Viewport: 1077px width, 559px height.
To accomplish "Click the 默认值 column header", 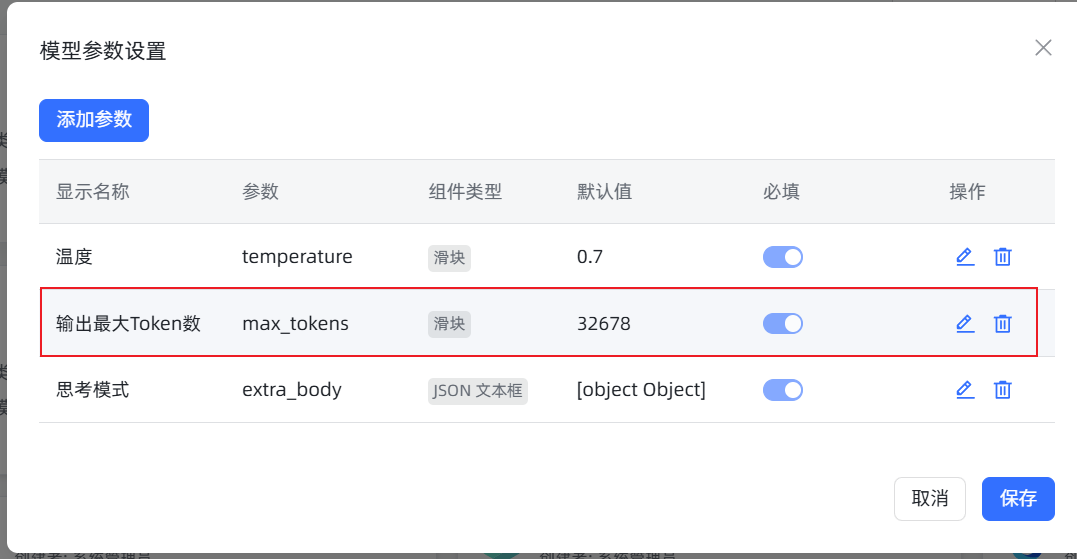I will coord(604,191).
